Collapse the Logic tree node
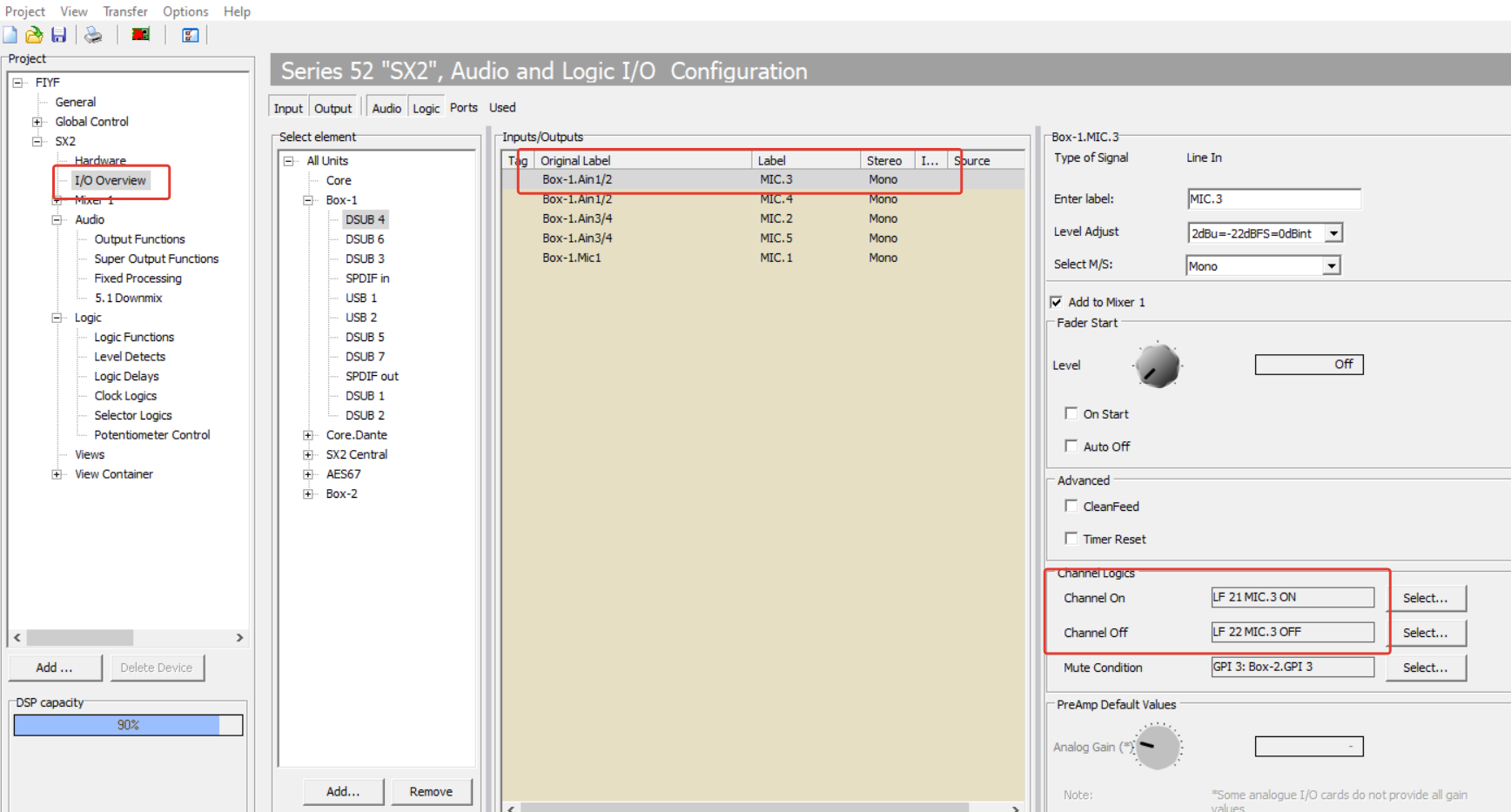Image resolution: width=1511 pixels, height=812 pixels. click(x=57, y=318)
